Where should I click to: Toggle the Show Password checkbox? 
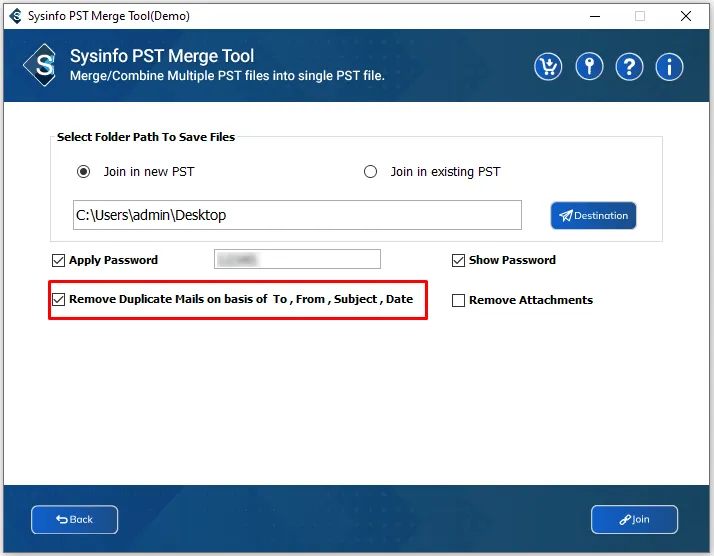coord(458,260)
